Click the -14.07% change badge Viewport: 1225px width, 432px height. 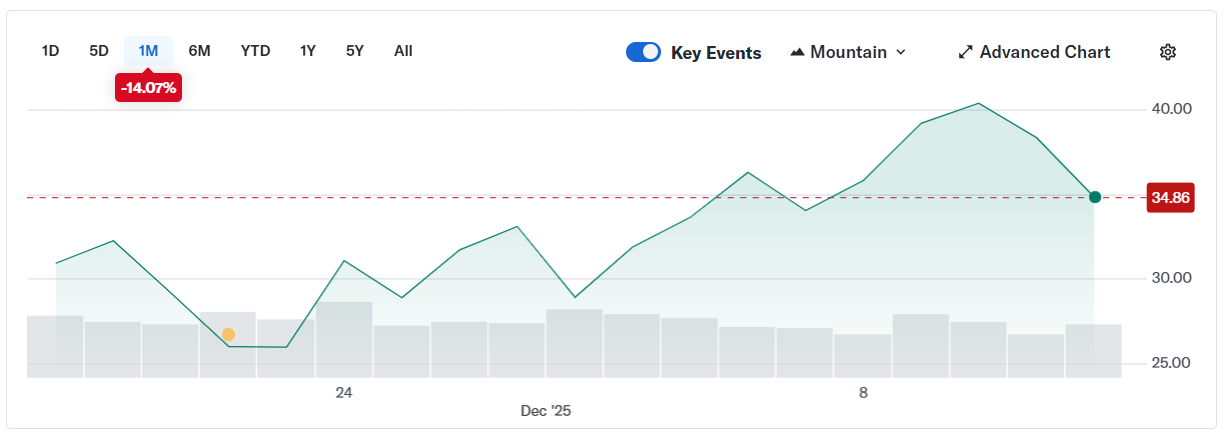[x=148, y=88]
